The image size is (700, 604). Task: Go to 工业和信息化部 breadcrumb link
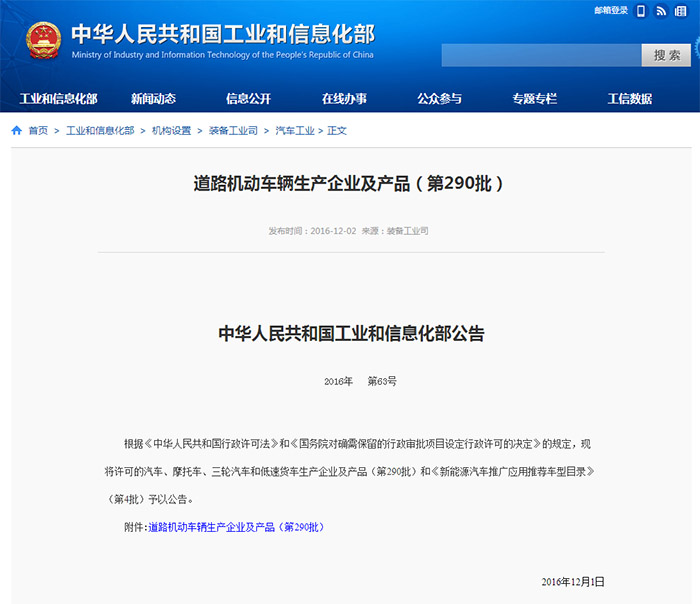pos(100,130)
